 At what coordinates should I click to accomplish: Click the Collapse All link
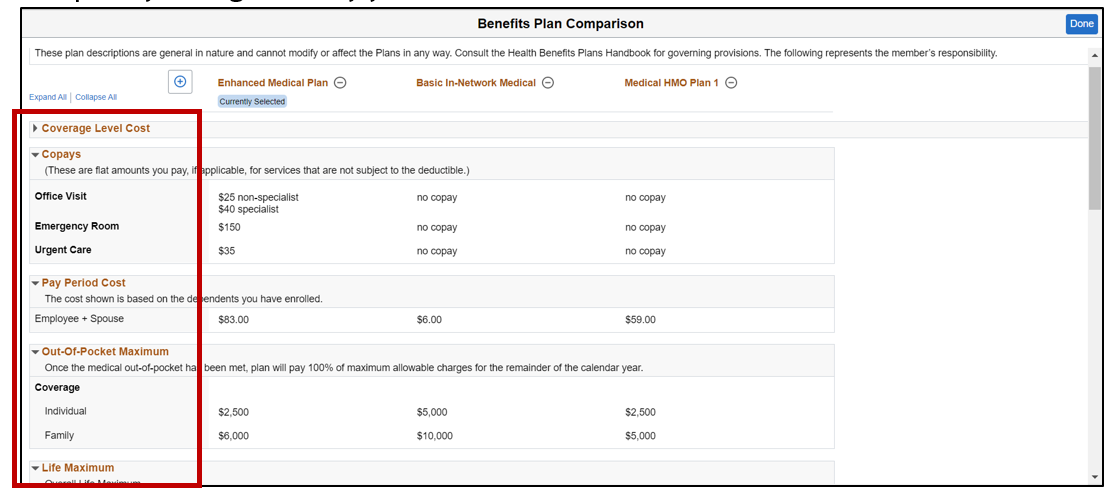coord(96,97)
